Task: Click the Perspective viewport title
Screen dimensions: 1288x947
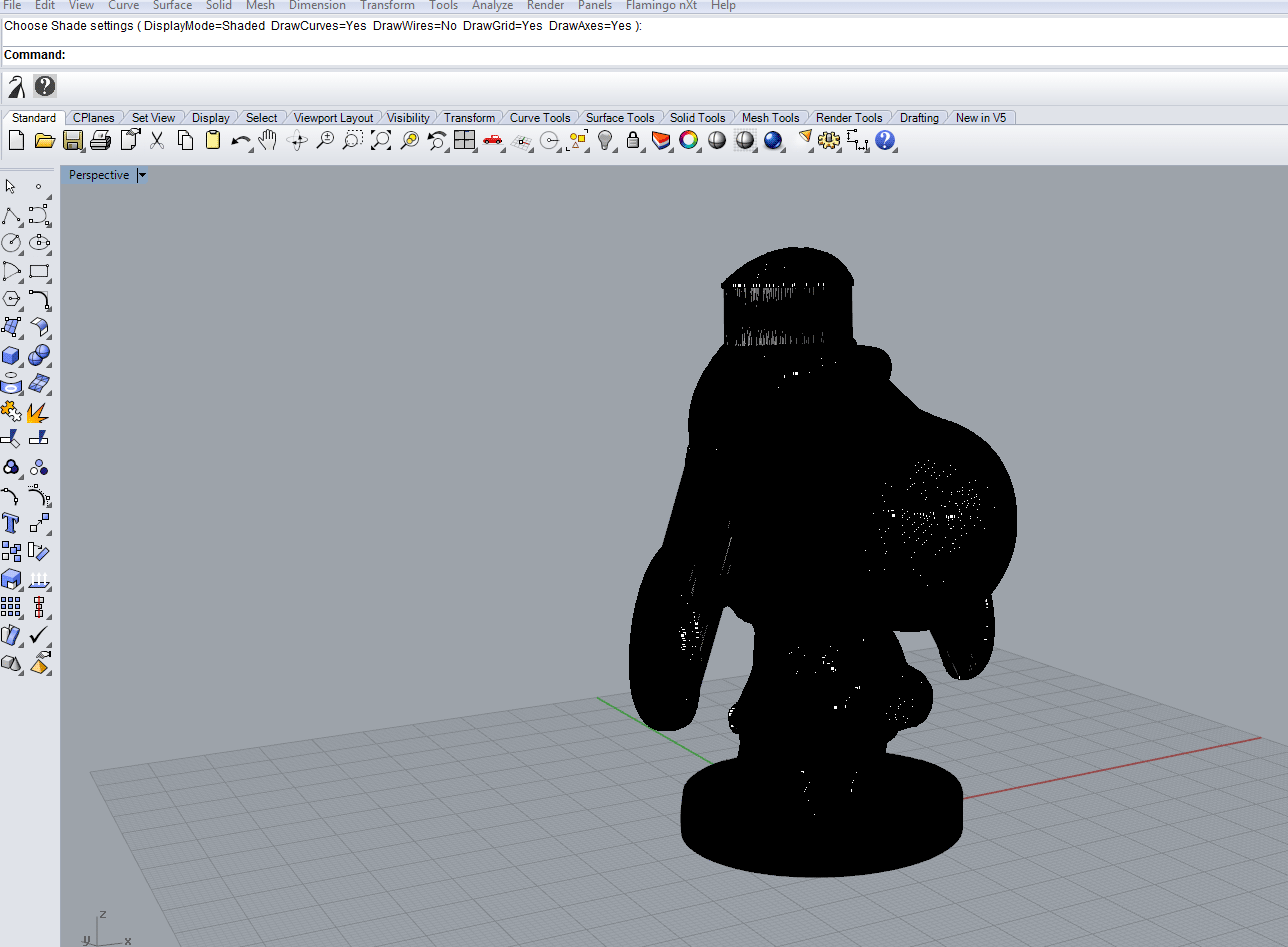Action: pyautogui.click(x=99, y=175)
